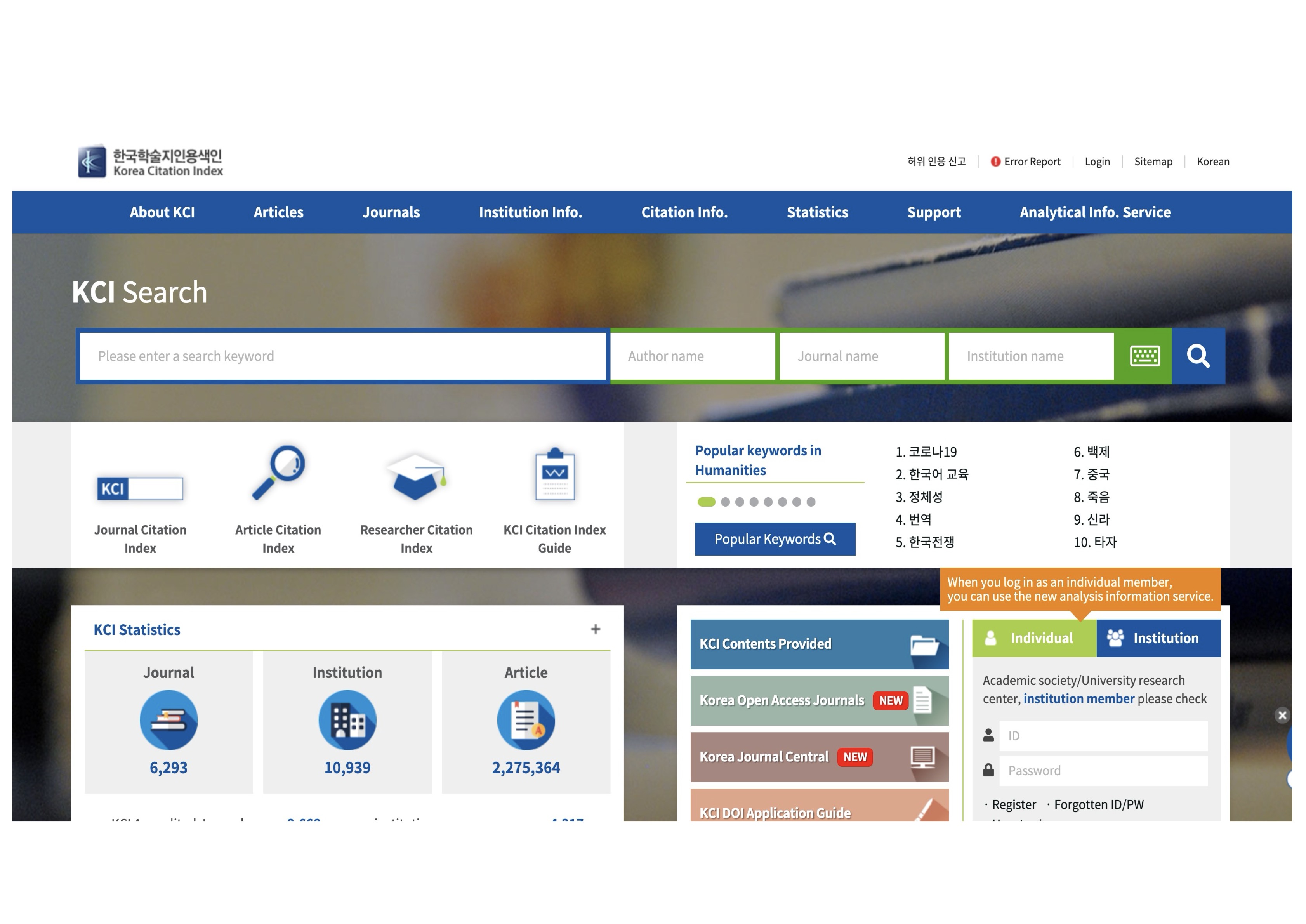The width and height of the screenshot is (1306, 924).
Task: Expand KCI Statistics with plus icon
Action: point(595,629)
